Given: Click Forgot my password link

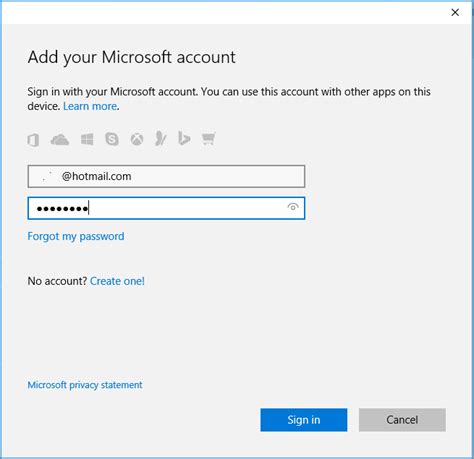Looking at the screenshot, I should (x=76, y=236).
